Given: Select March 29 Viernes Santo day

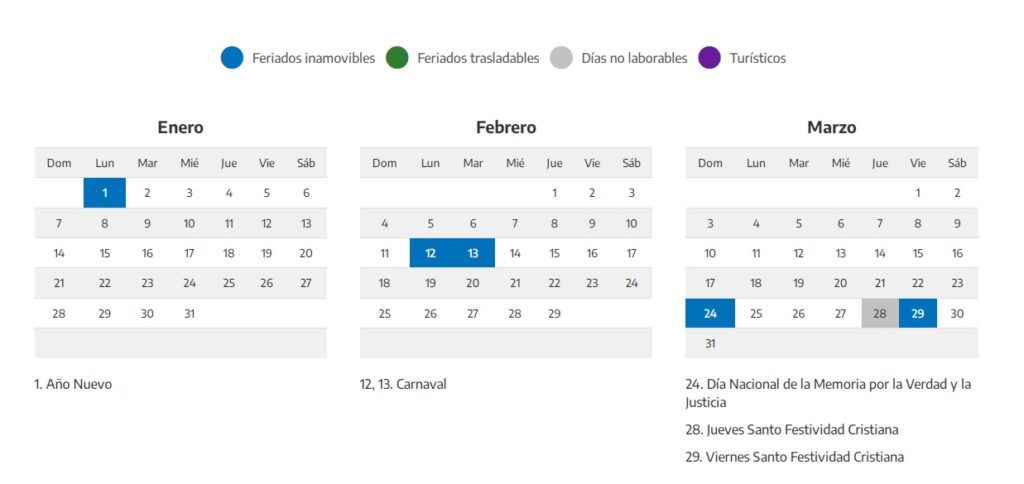Looking at the screenshot, I should pos(918,313).
